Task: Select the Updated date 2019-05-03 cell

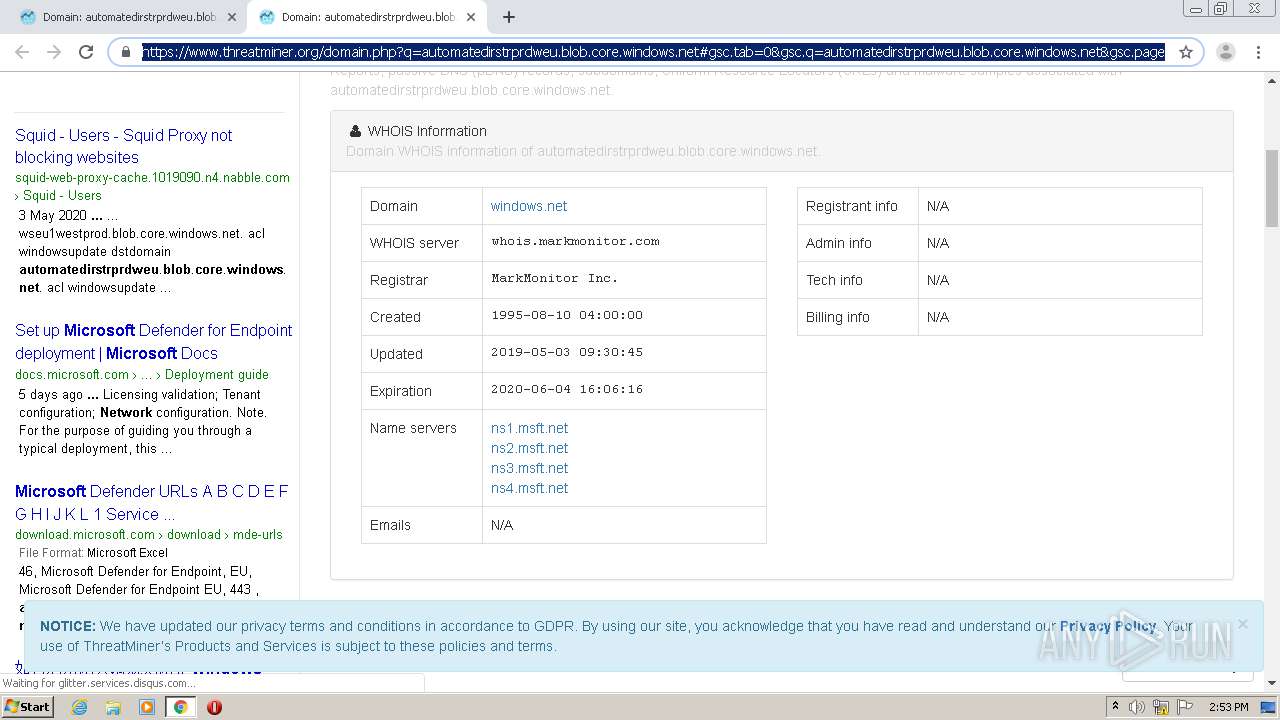Action: coord(624,353)
